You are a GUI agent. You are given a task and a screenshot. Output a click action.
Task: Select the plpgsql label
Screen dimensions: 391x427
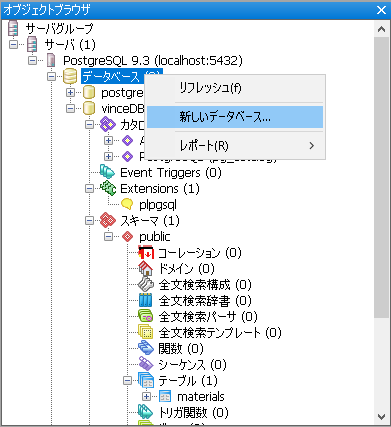[x=158, y=204]
